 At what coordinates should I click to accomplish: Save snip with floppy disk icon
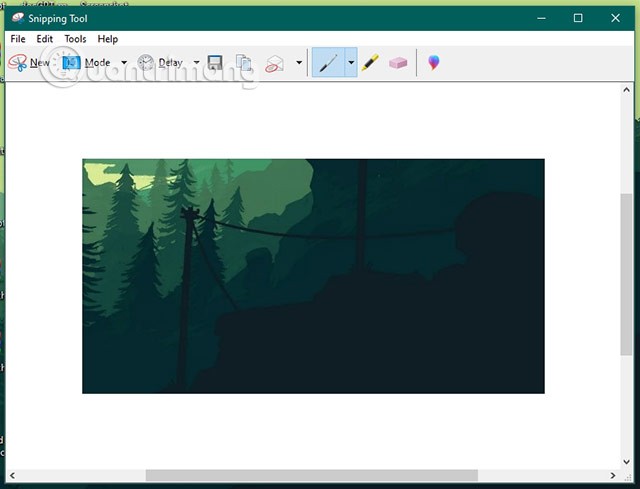point(215,63)
